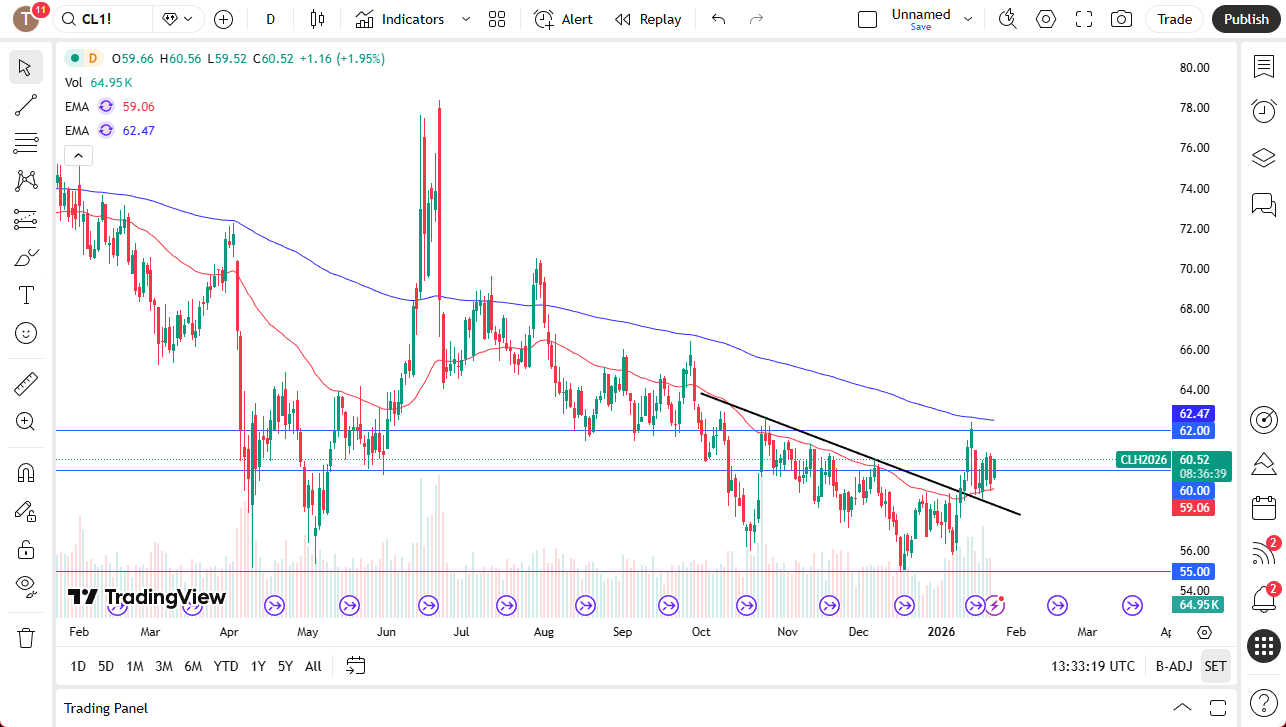
Task: Select the YTD time range
Action: [x=226, y=666]
